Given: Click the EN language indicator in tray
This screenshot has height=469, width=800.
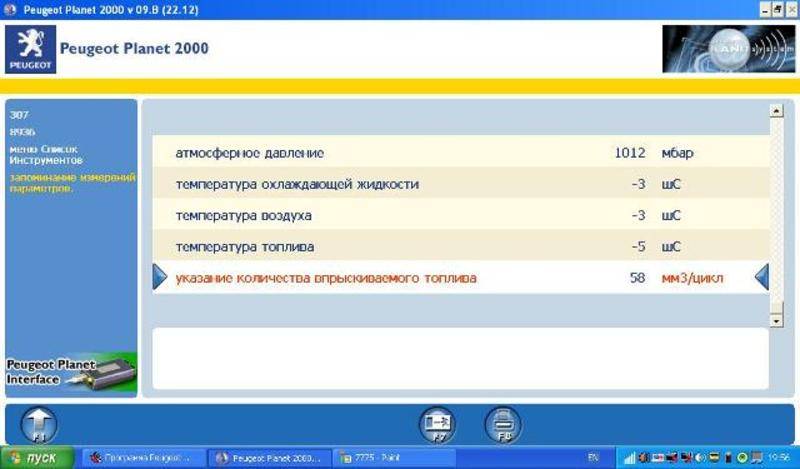Looking at the screenshot, I should pos(594,458).
